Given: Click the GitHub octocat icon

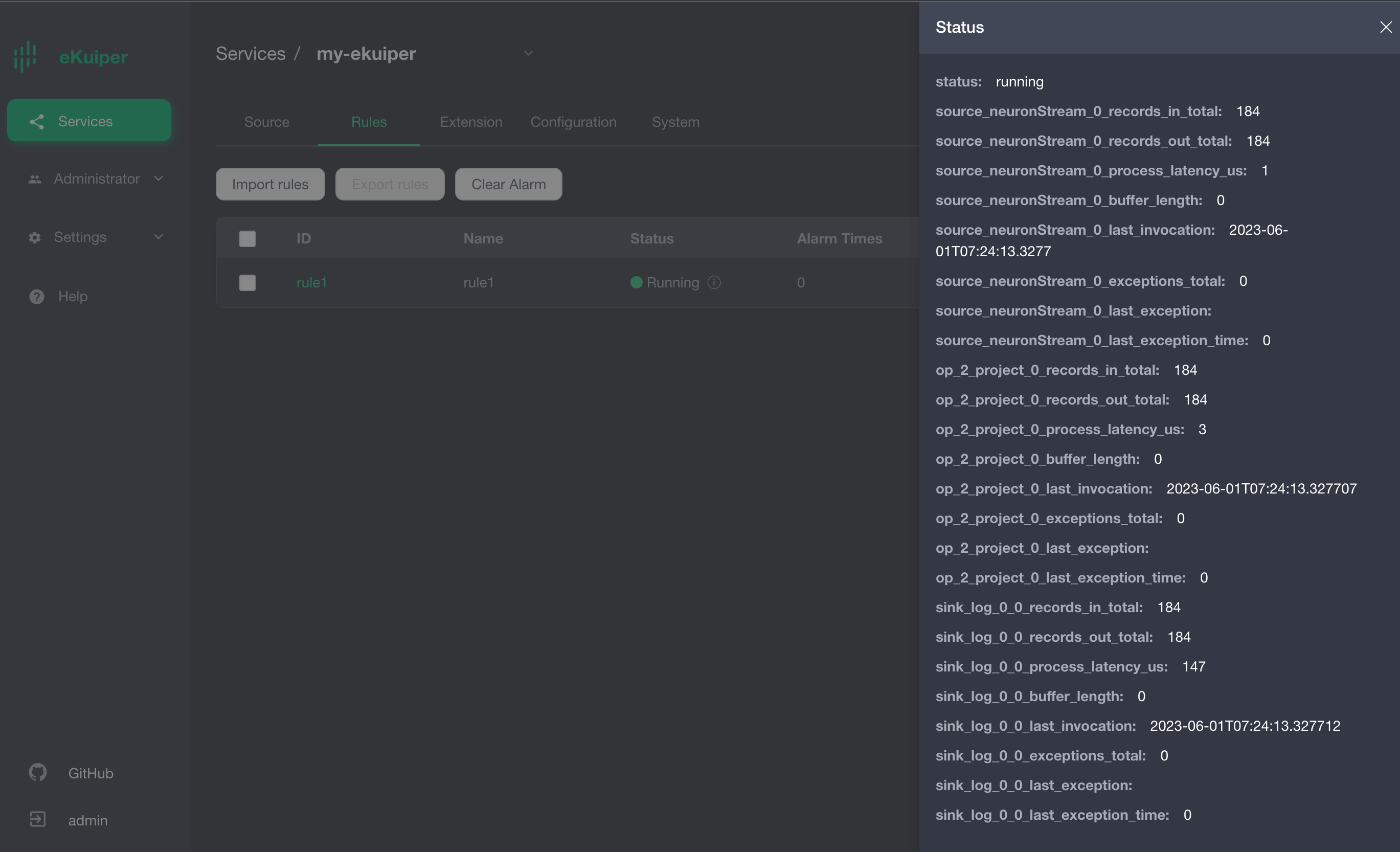Looking at the screenshot, I should point(37,772).
